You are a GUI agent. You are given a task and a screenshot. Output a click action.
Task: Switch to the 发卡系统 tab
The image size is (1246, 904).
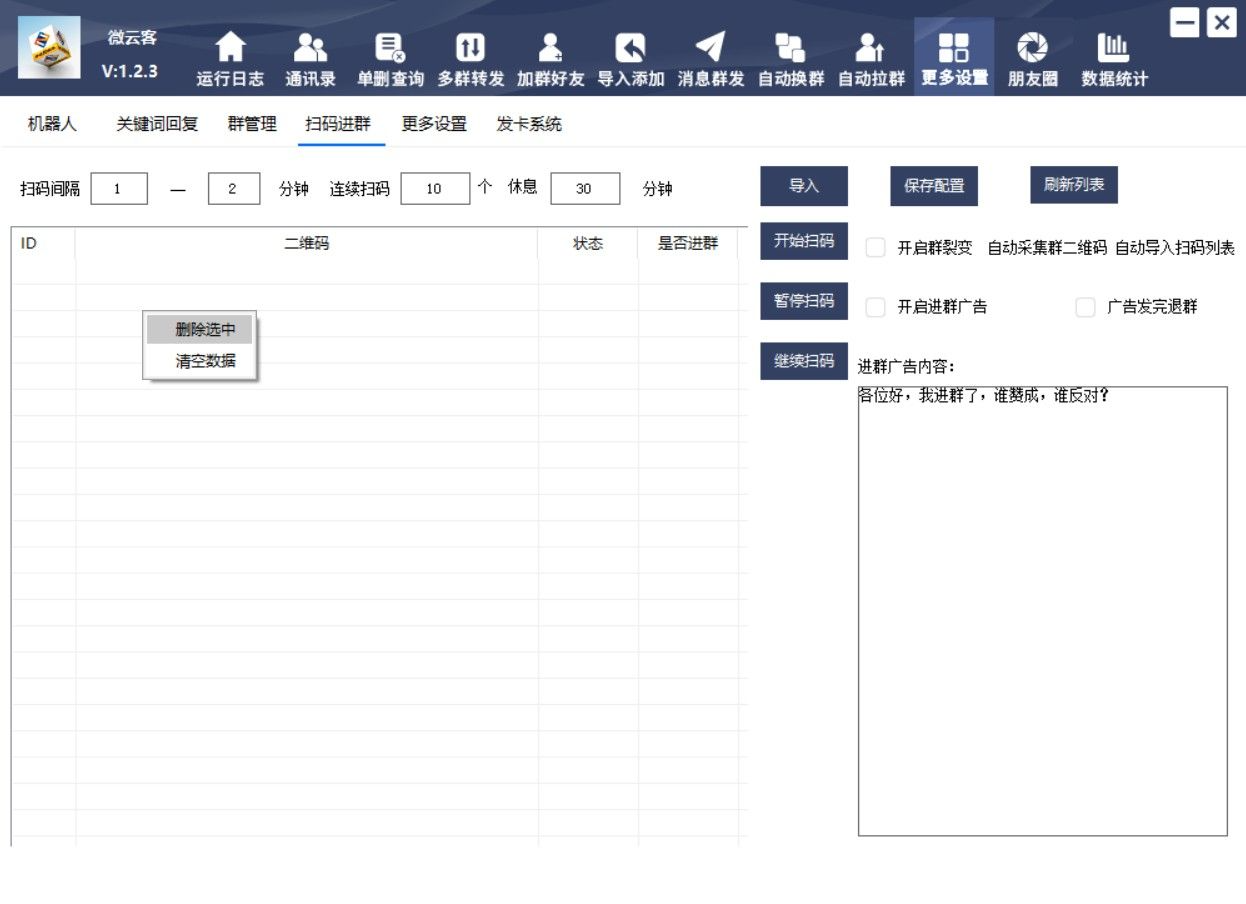(x=529, y=124)
